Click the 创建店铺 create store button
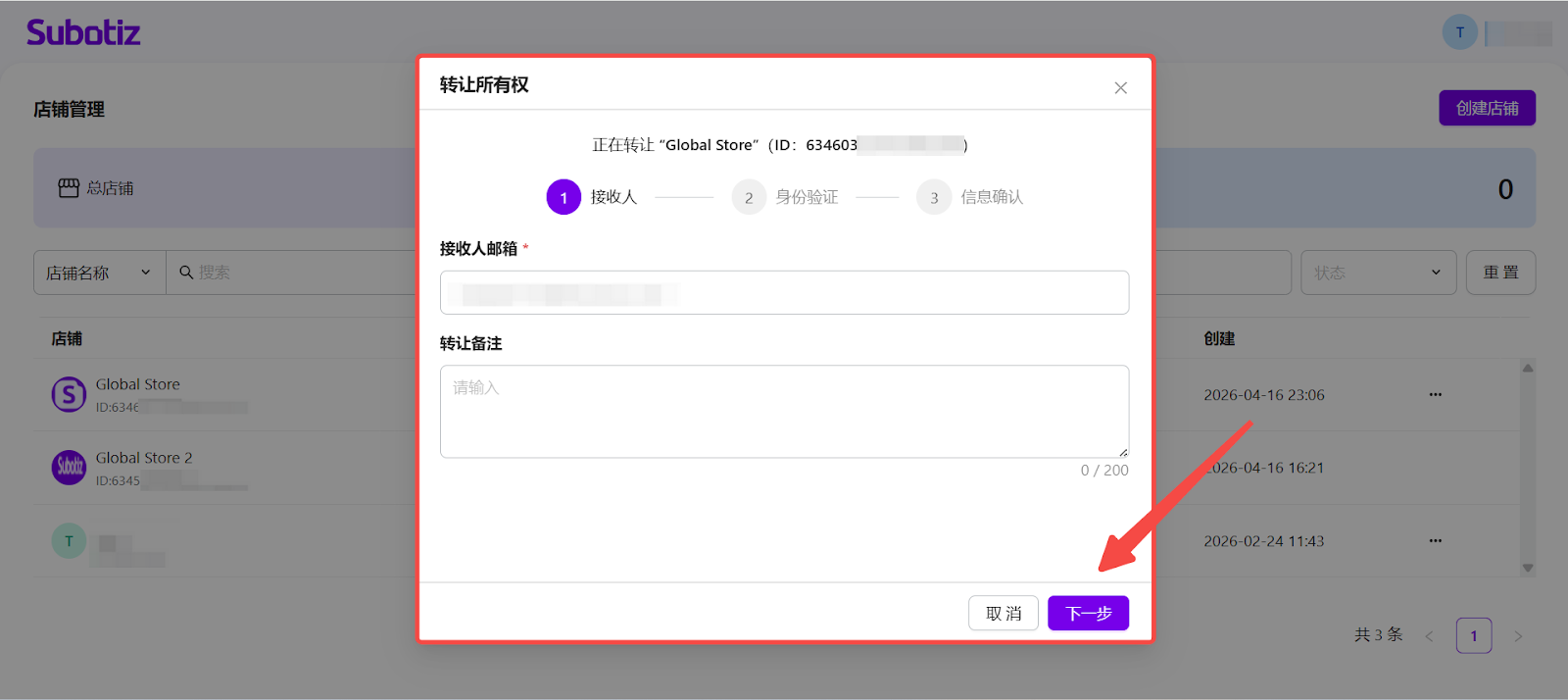The image size is (1568, 700). [x=1487, y=108]
